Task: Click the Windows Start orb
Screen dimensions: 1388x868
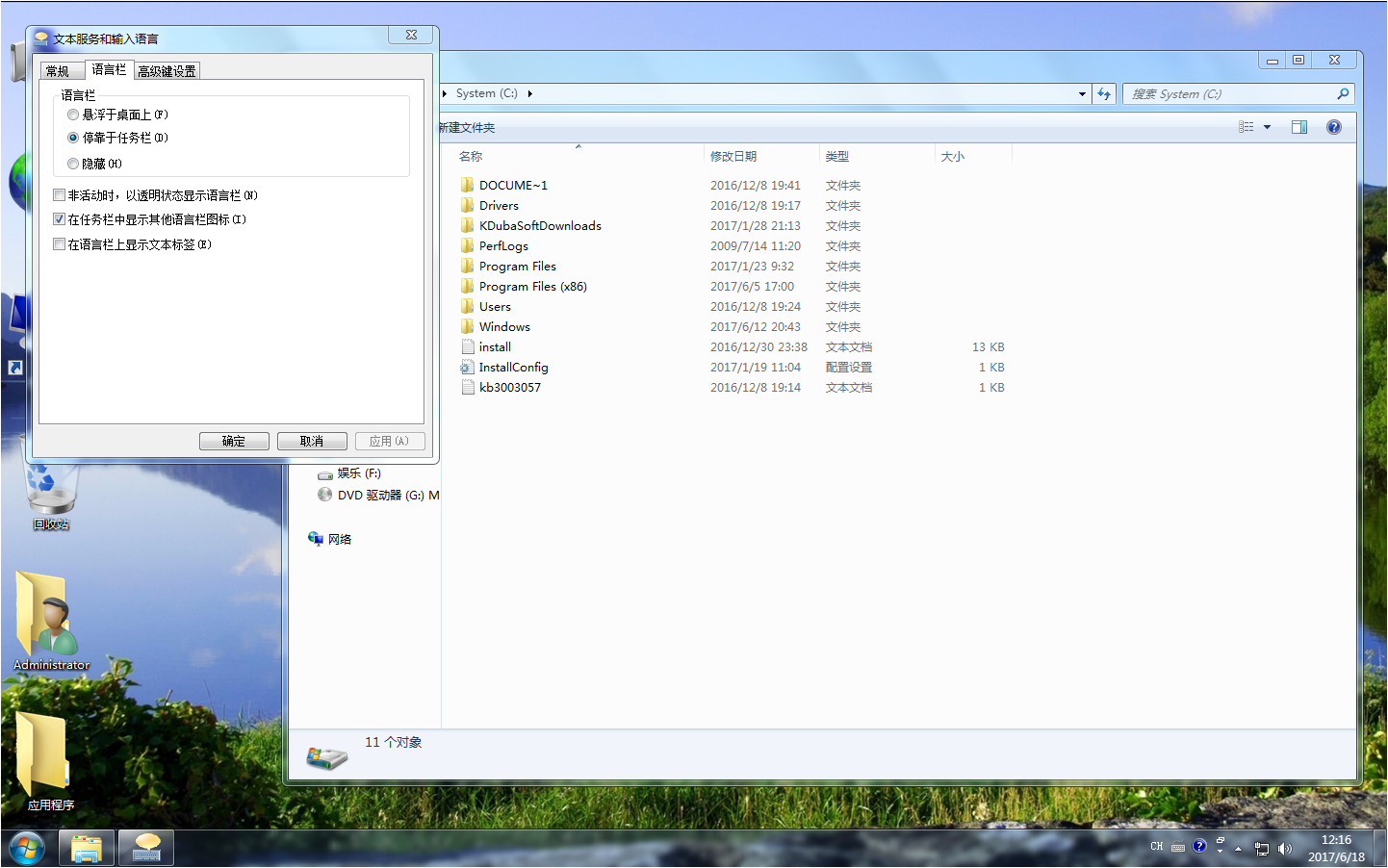Action: click(27, 848)
